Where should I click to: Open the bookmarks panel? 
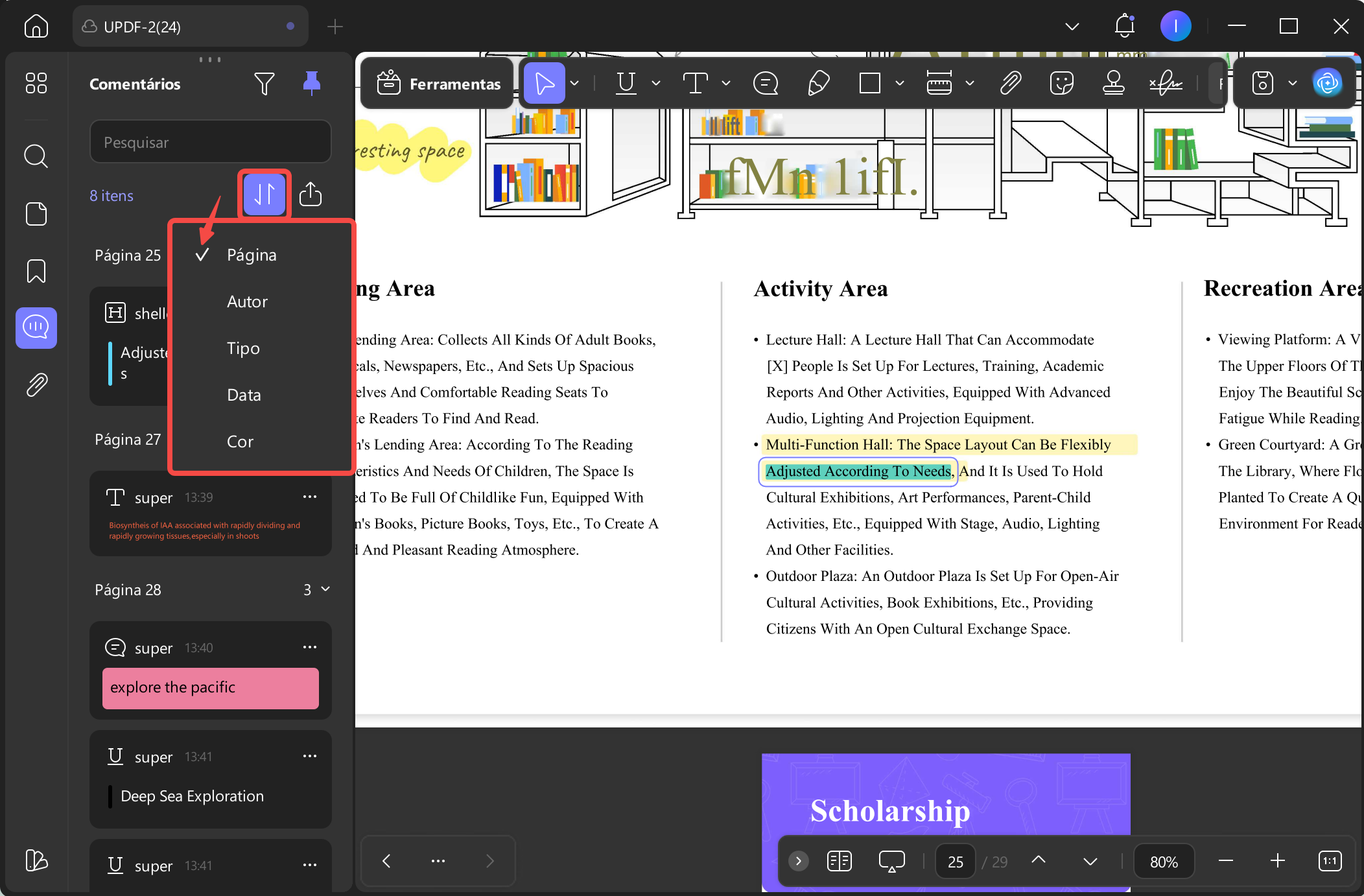pyautogui.click(x=36, y=271)
